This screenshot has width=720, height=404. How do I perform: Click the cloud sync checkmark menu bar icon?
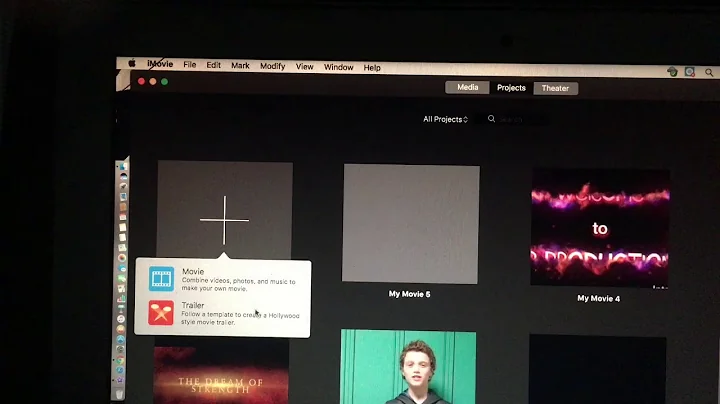coord(672,71)
